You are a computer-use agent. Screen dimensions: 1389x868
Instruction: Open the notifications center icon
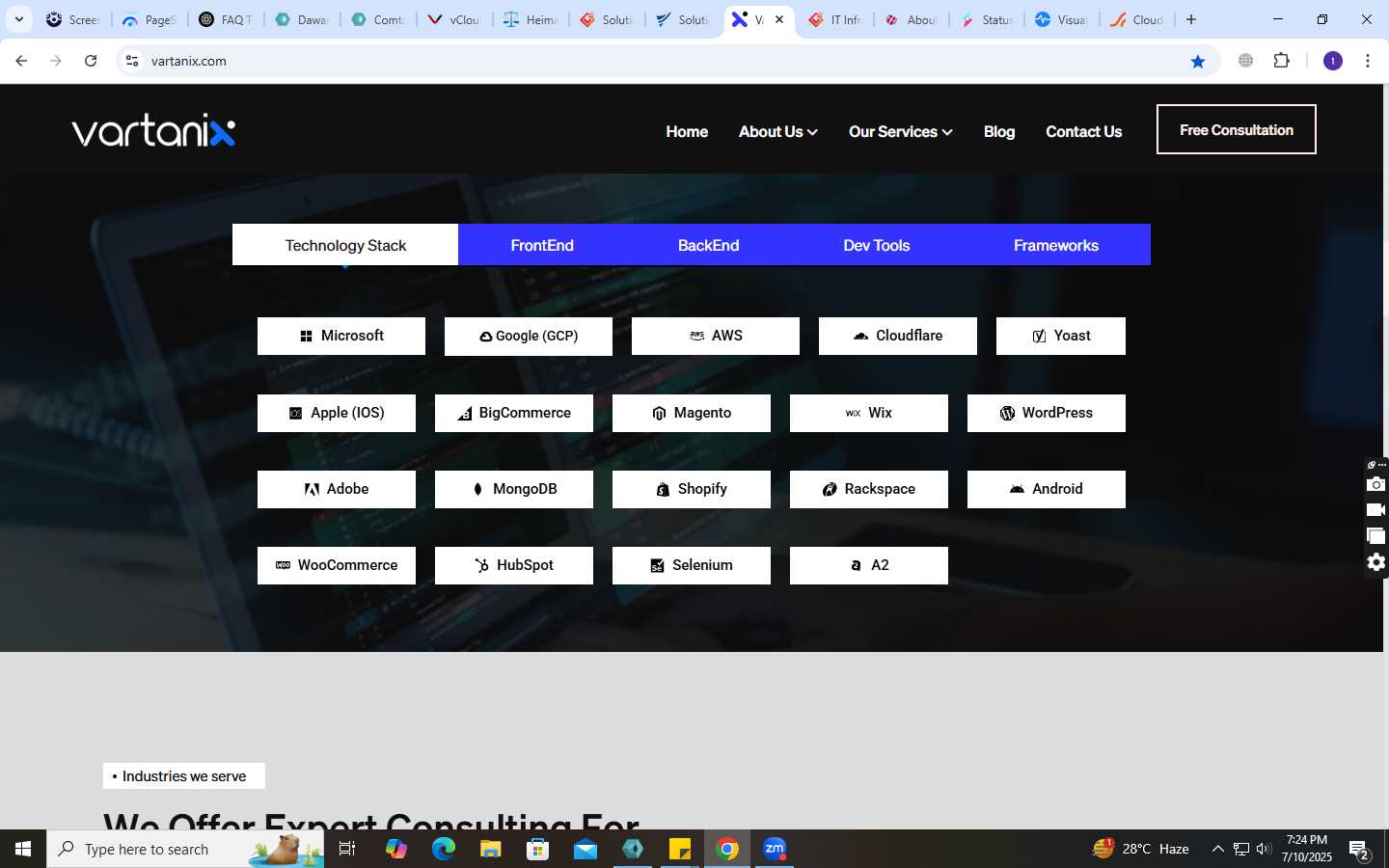1360,850
